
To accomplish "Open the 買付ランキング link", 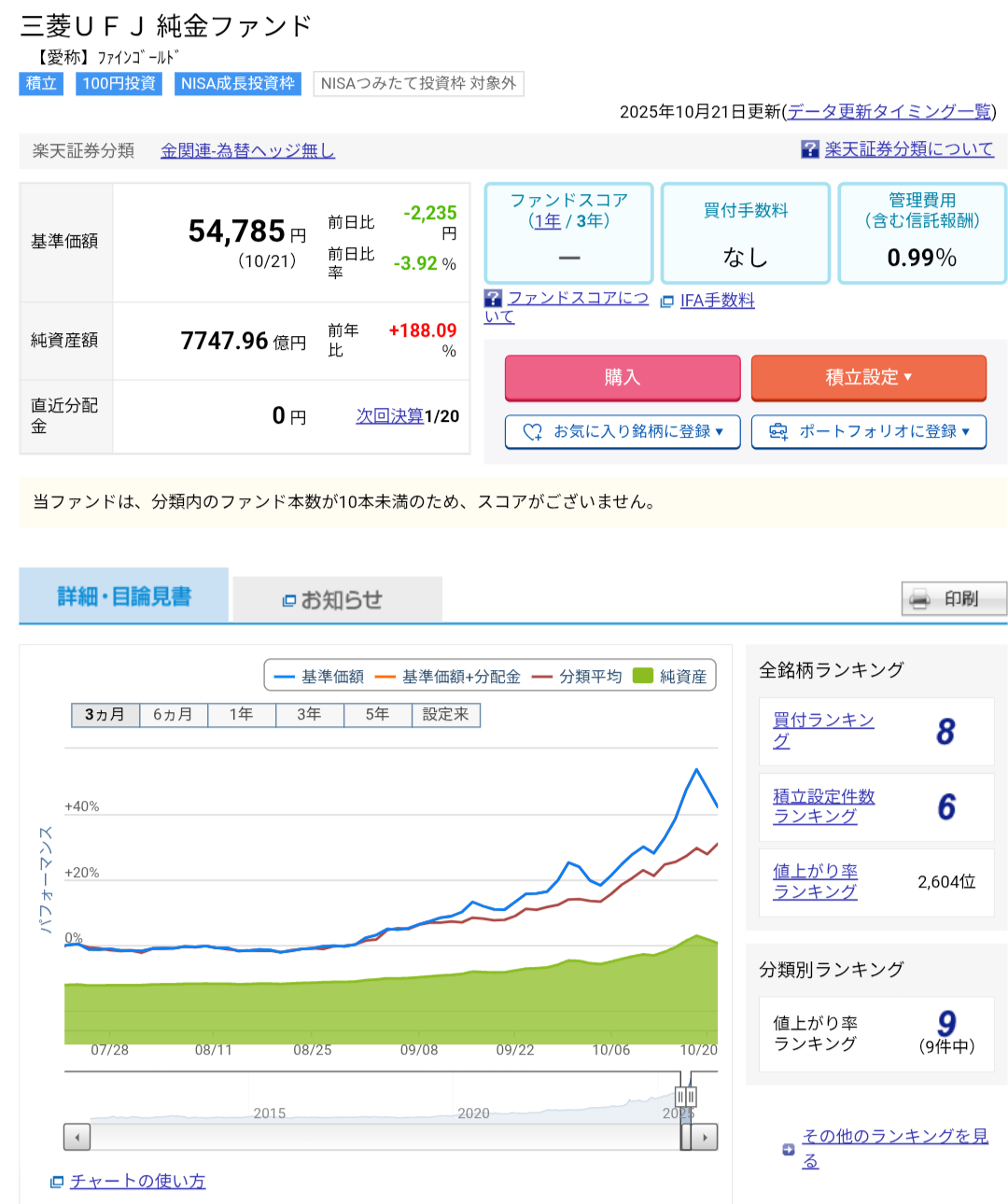I will click(x=822, y=730).
